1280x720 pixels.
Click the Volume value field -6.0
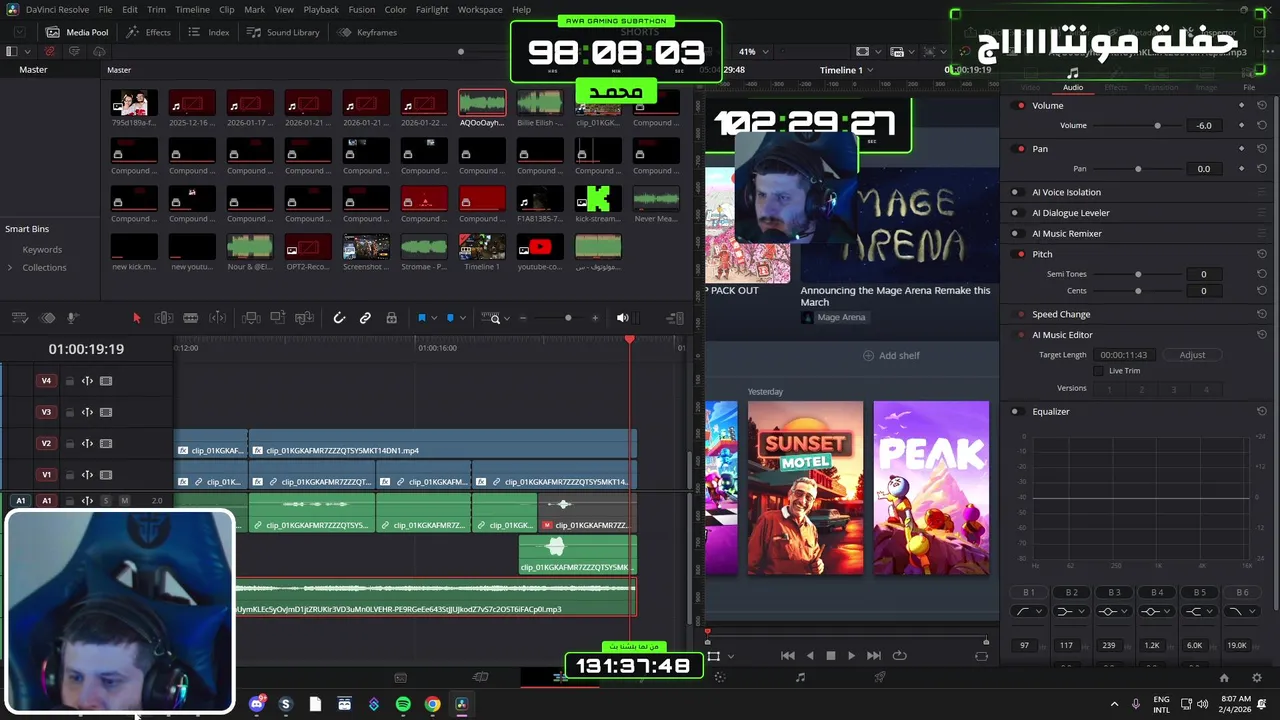(x=1204, y=126)
